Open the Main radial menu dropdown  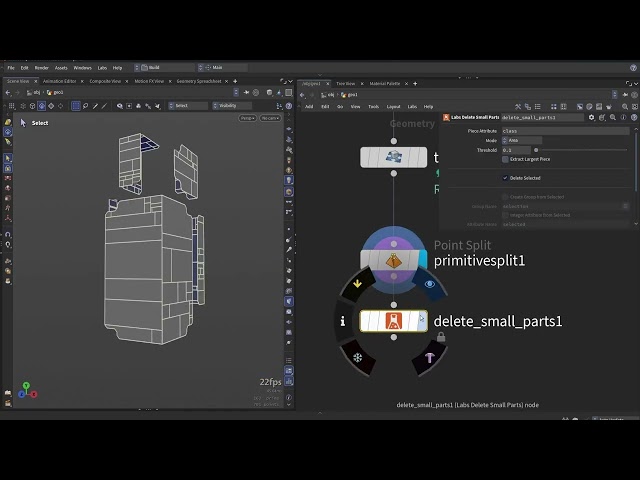(223, 67)
